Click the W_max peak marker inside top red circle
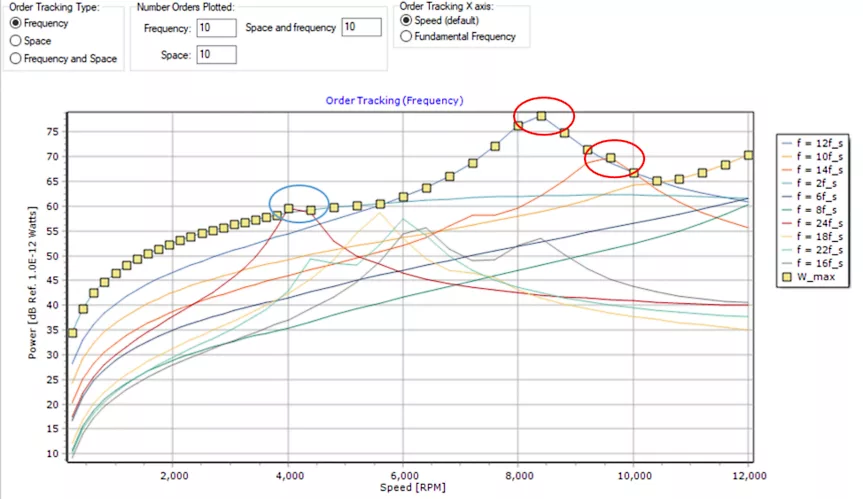The image size is (863, 499). (542, 116)
